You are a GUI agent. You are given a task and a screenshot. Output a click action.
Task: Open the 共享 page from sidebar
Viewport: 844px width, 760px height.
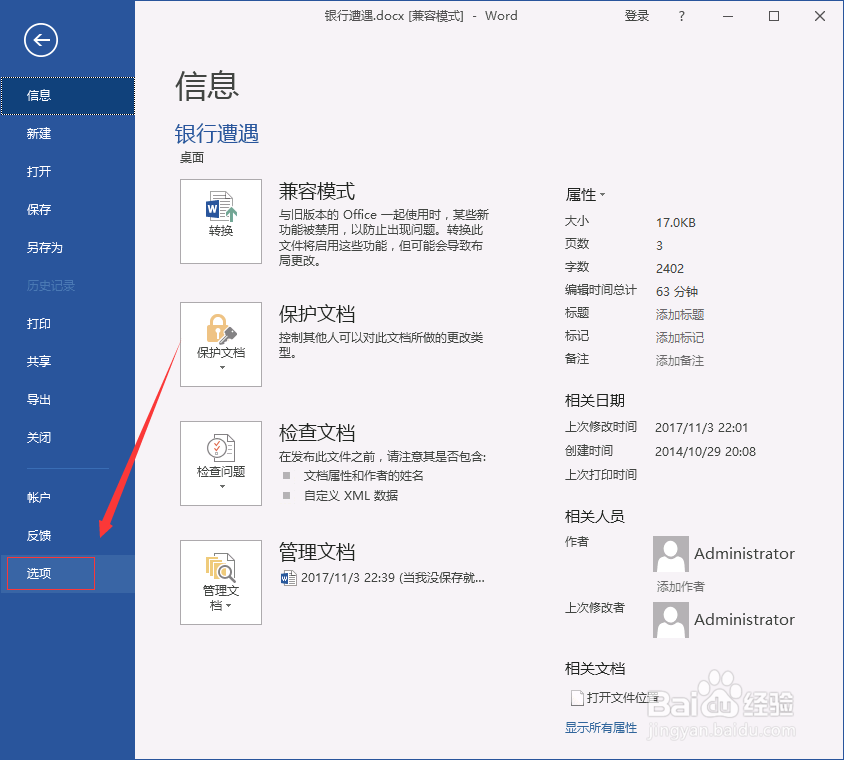pyautogui.click(x=67, y=361)
